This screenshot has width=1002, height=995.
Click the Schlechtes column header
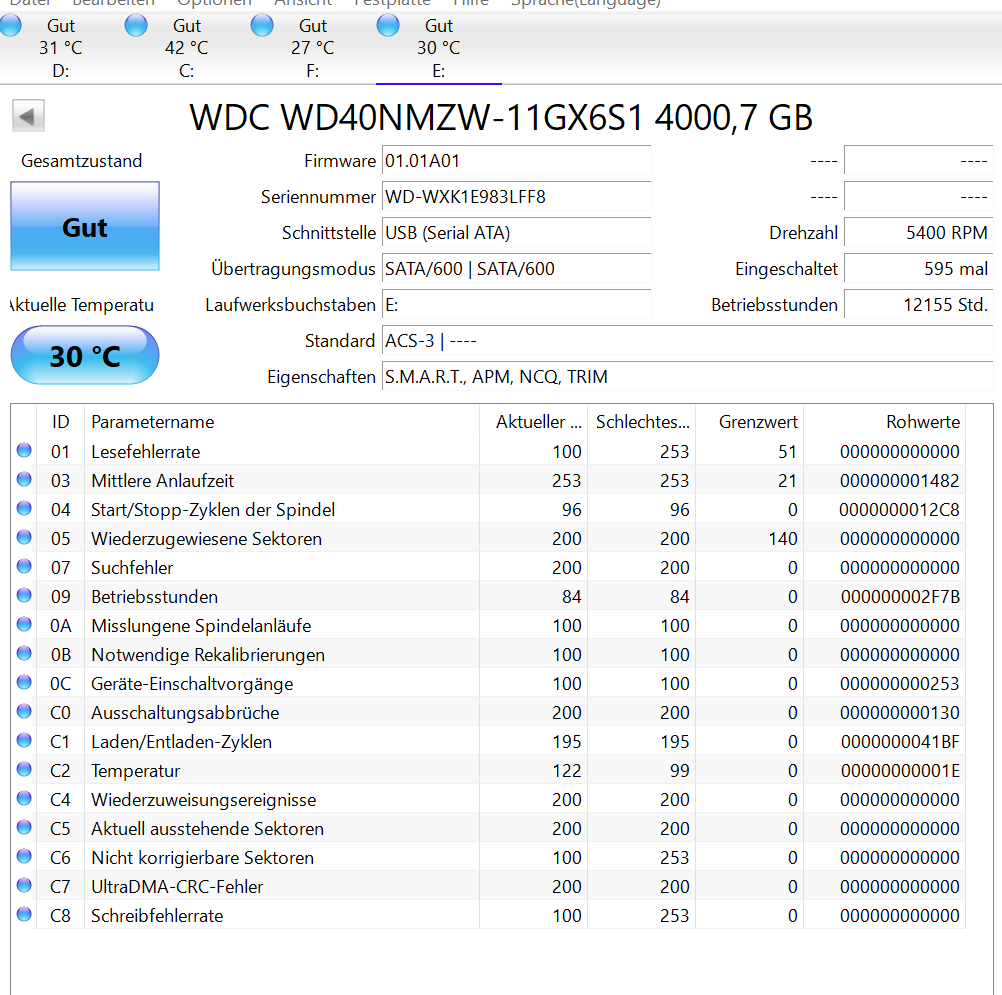tap(642, 422)
